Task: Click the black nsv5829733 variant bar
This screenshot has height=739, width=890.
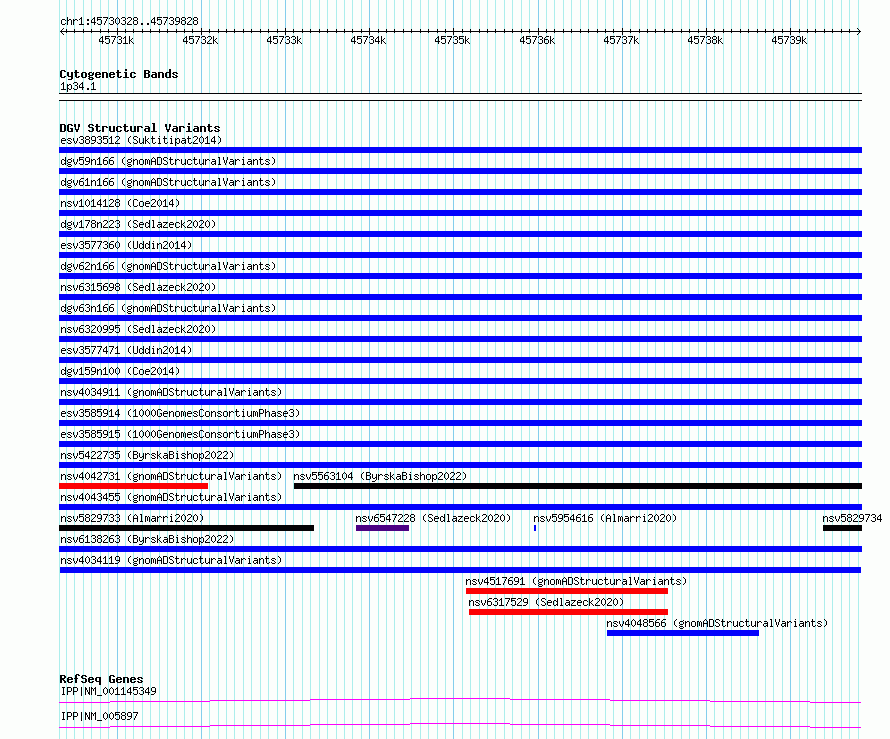Action: [186, 528]
